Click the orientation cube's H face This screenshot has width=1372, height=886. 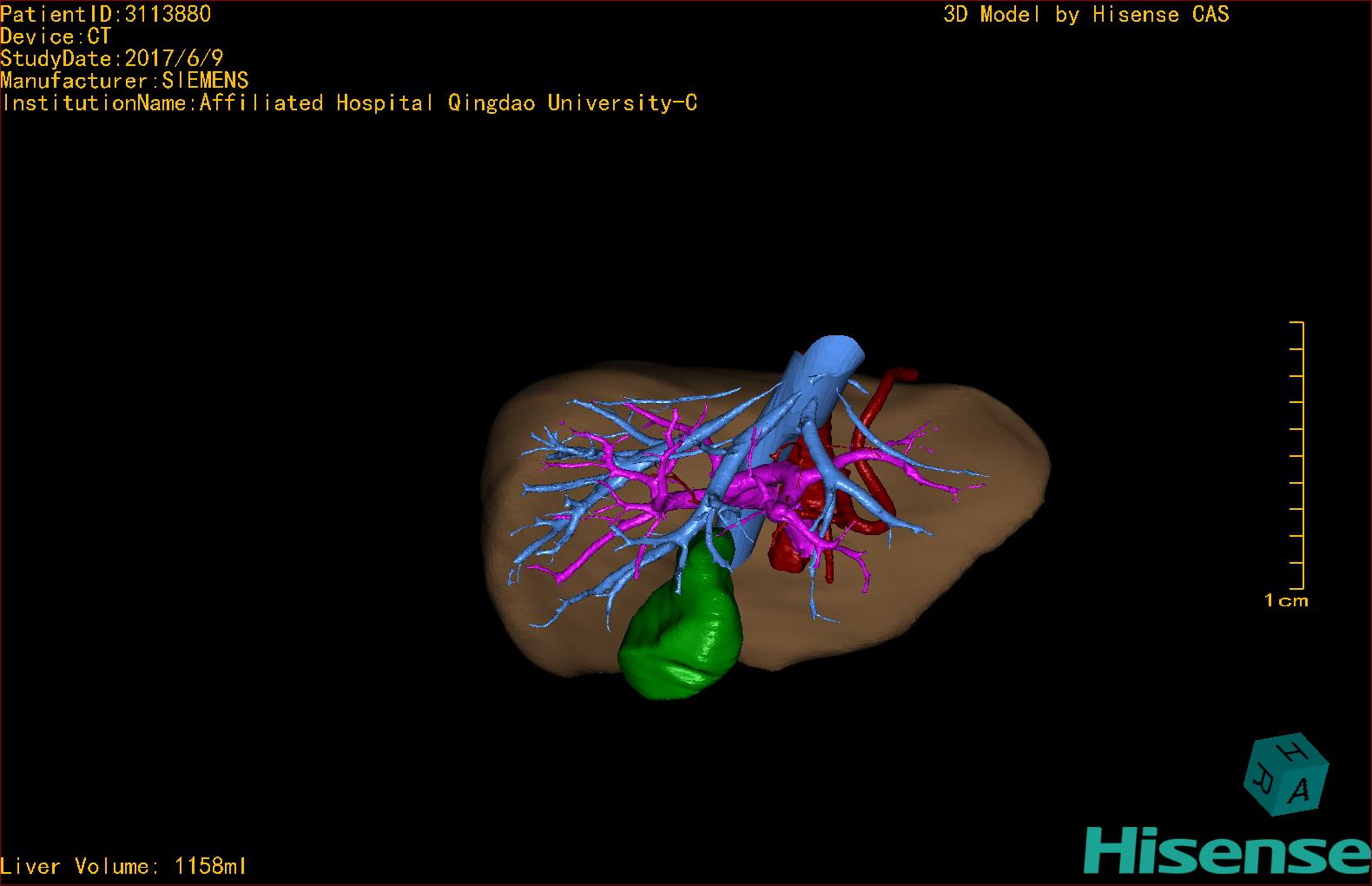pos(1293,751)
